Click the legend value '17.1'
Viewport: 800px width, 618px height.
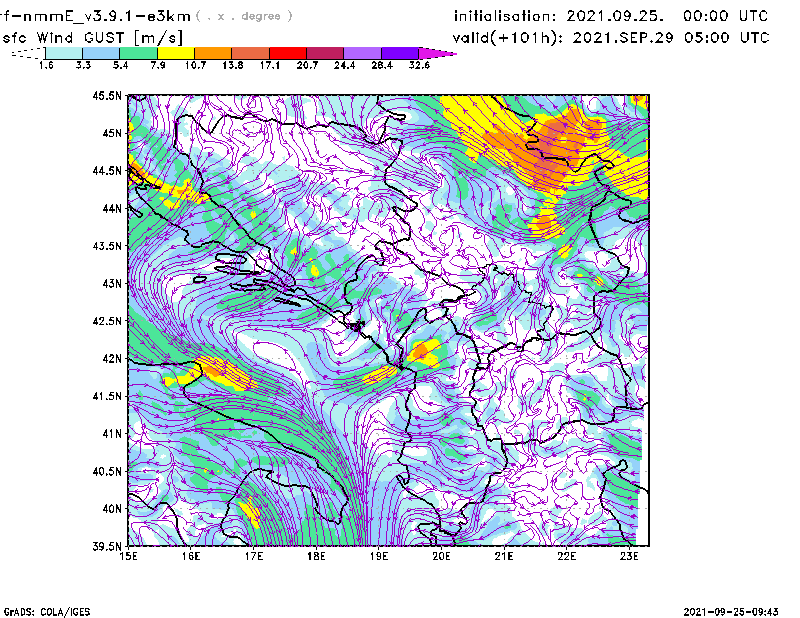coord(269,65)
